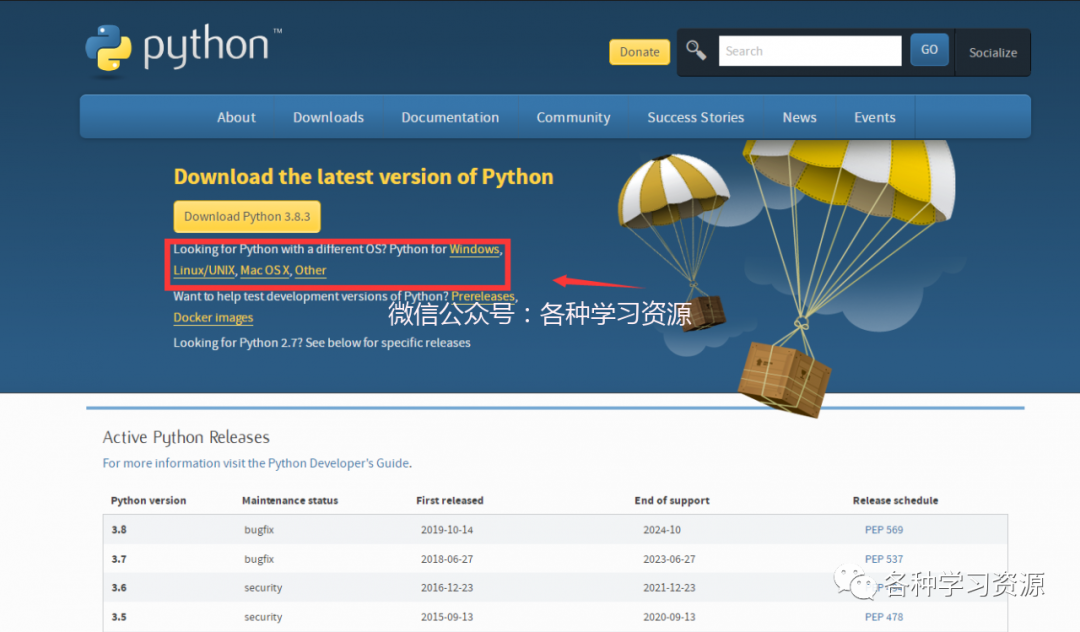This screenshot has width=1080, height=632.
Task: Click the magnifying glass search icon
Action: tap(696, 50)
